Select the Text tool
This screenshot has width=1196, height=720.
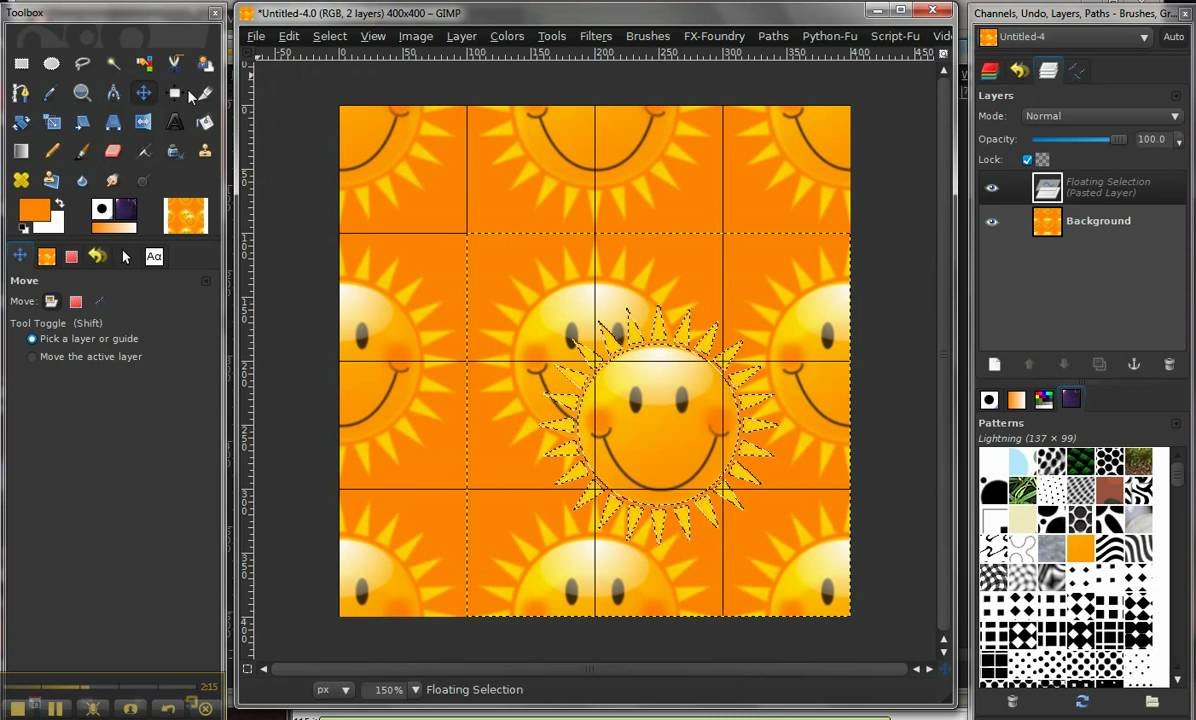[175, 122]
